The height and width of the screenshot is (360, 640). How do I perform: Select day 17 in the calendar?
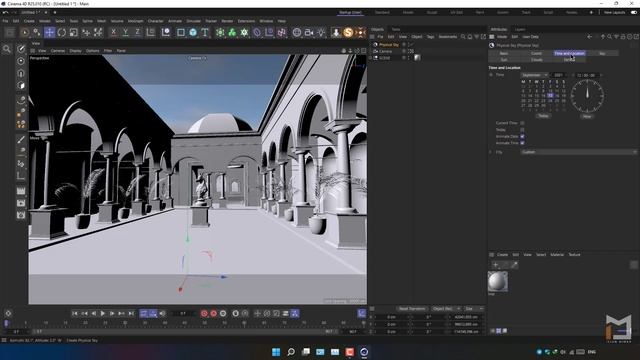550,95
